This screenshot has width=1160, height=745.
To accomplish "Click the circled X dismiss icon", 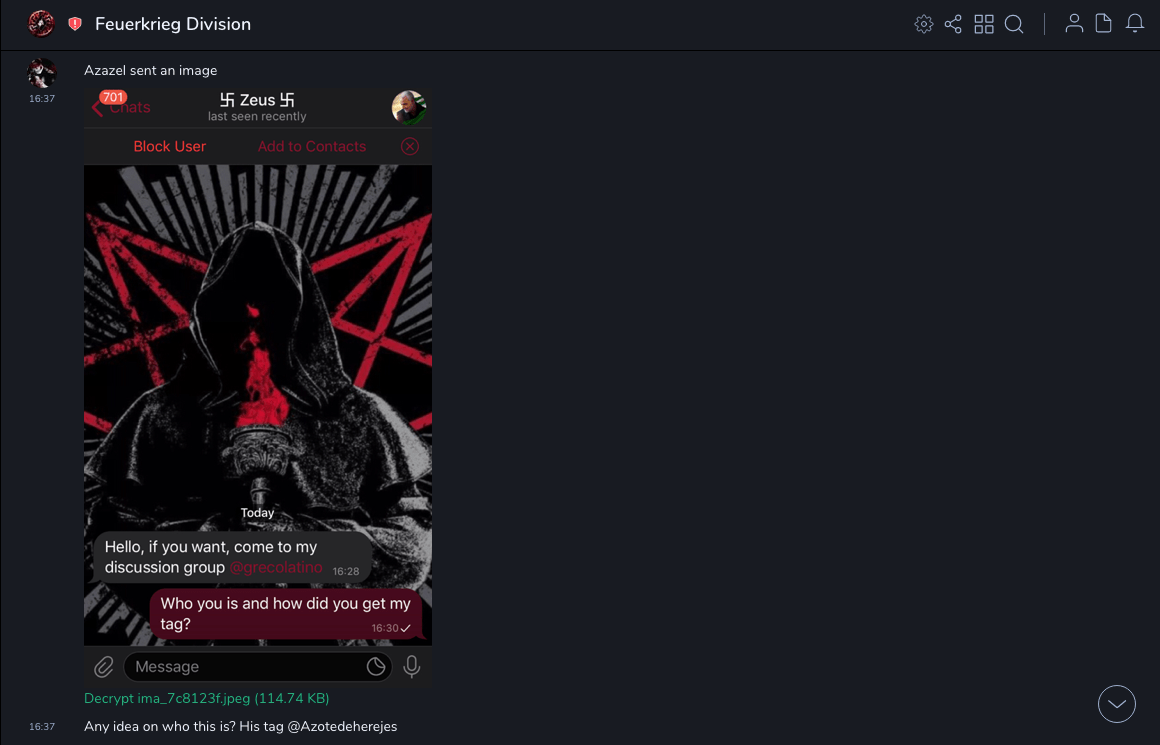I will point(410,146).
